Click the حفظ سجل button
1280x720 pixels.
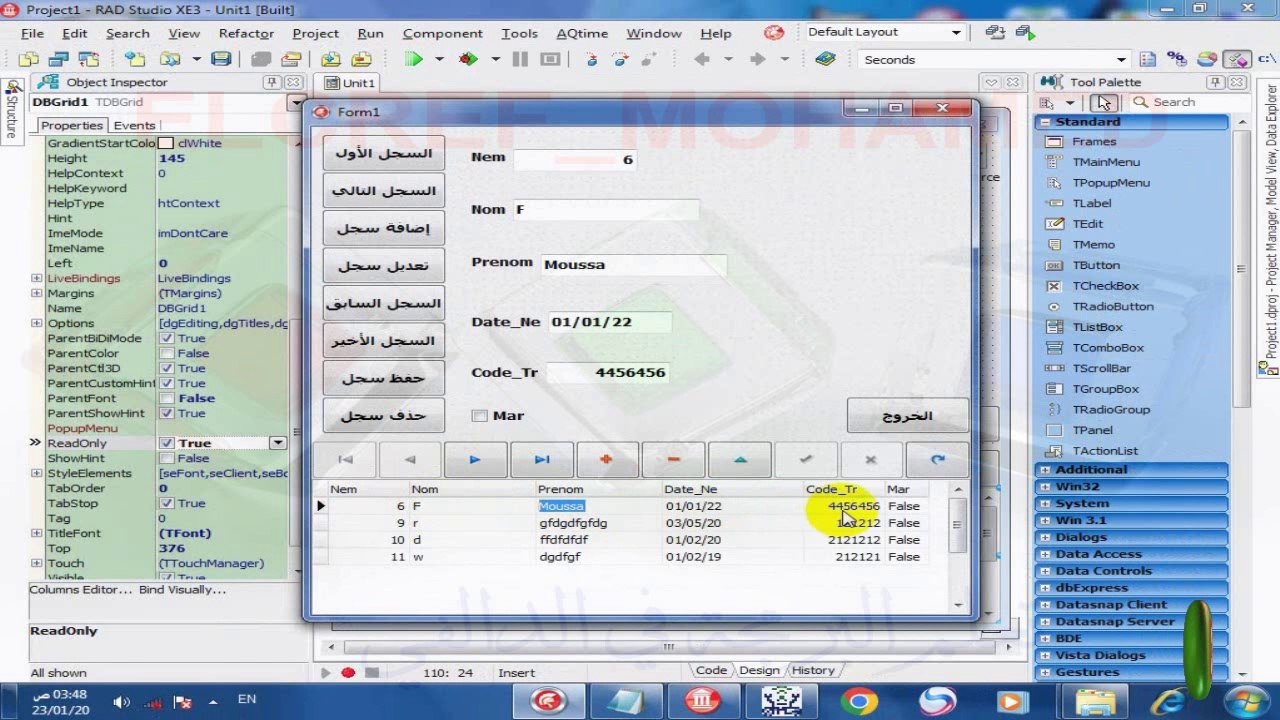tap(384, 378)
